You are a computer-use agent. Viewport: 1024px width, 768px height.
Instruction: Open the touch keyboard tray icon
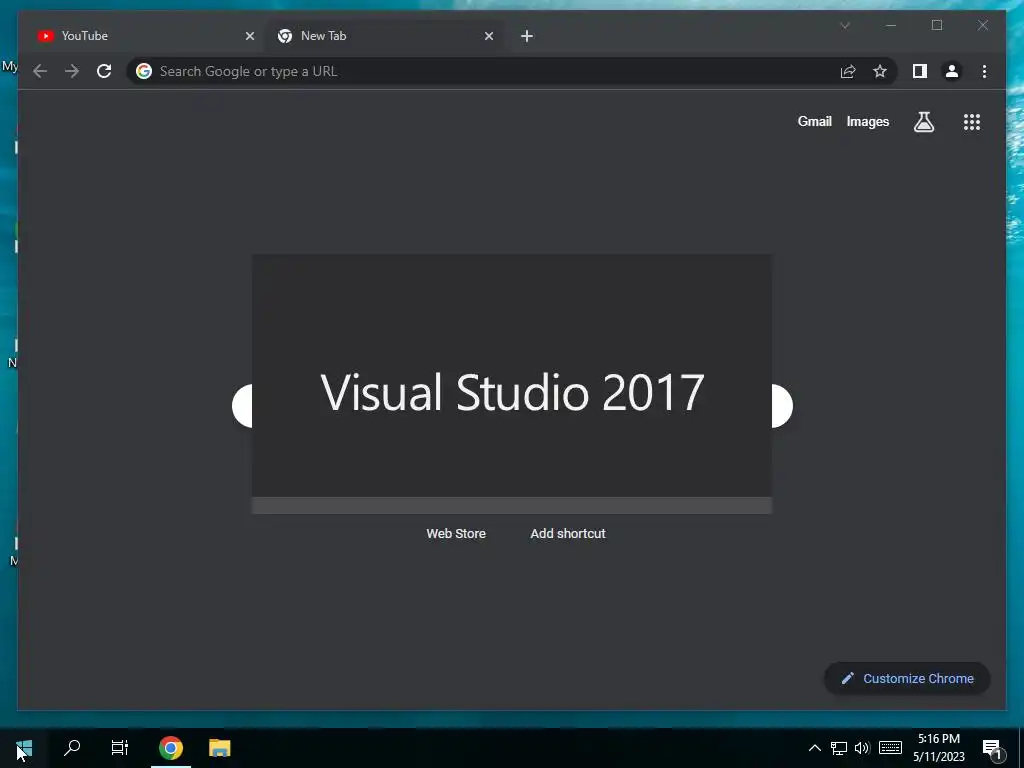click(890, 748)
